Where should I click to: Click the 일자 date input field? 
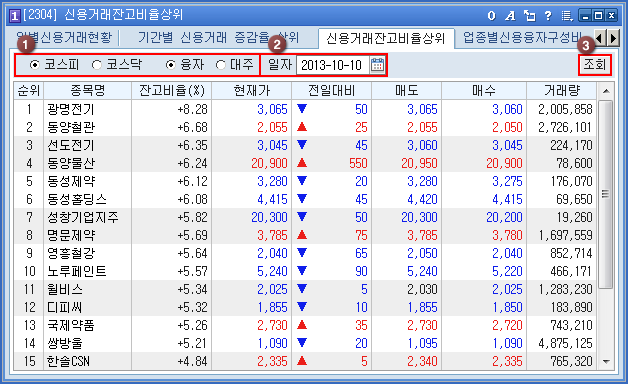[332, 65]
